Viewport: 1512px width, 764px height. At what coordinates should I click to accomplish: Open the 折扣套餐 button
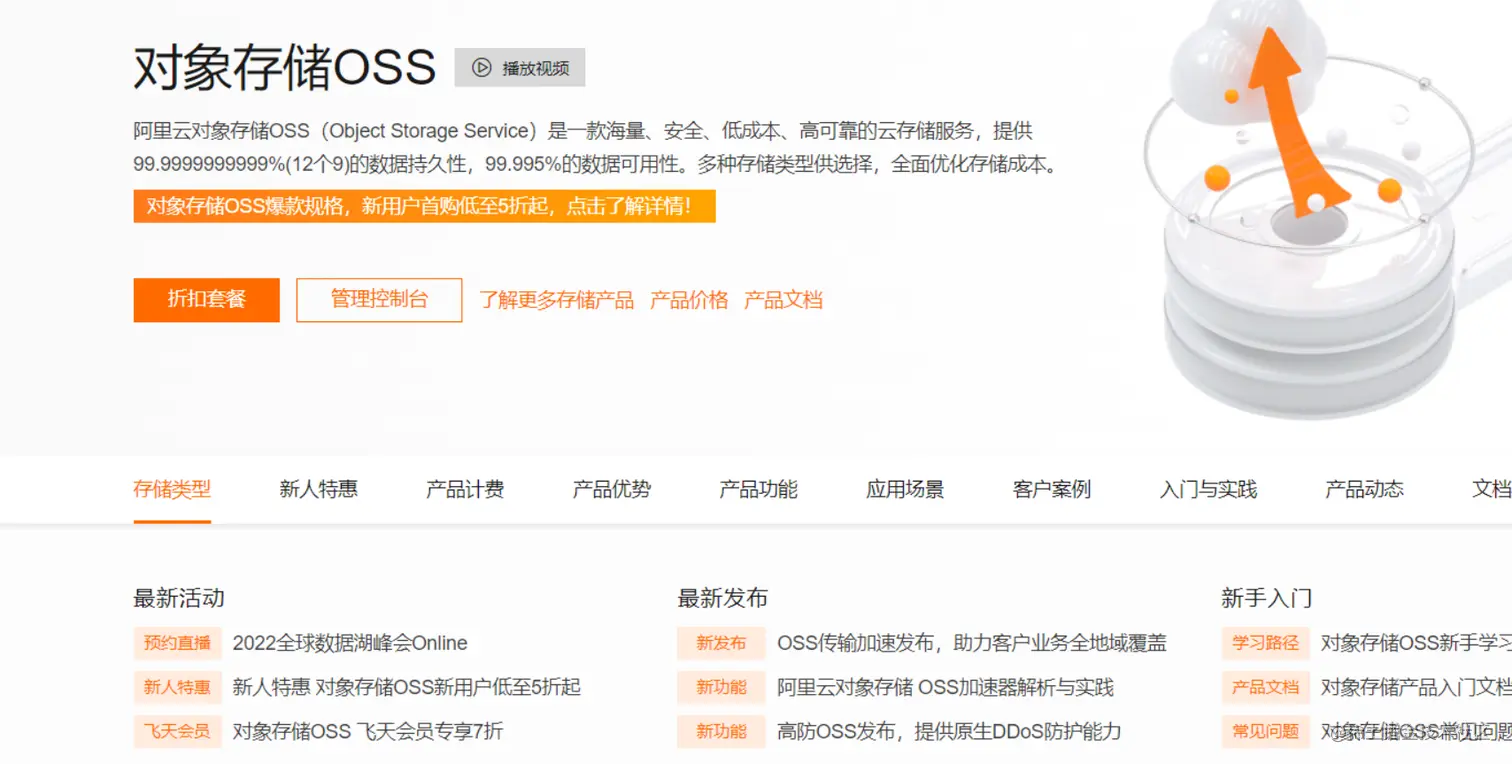click(x=206, y=300)
